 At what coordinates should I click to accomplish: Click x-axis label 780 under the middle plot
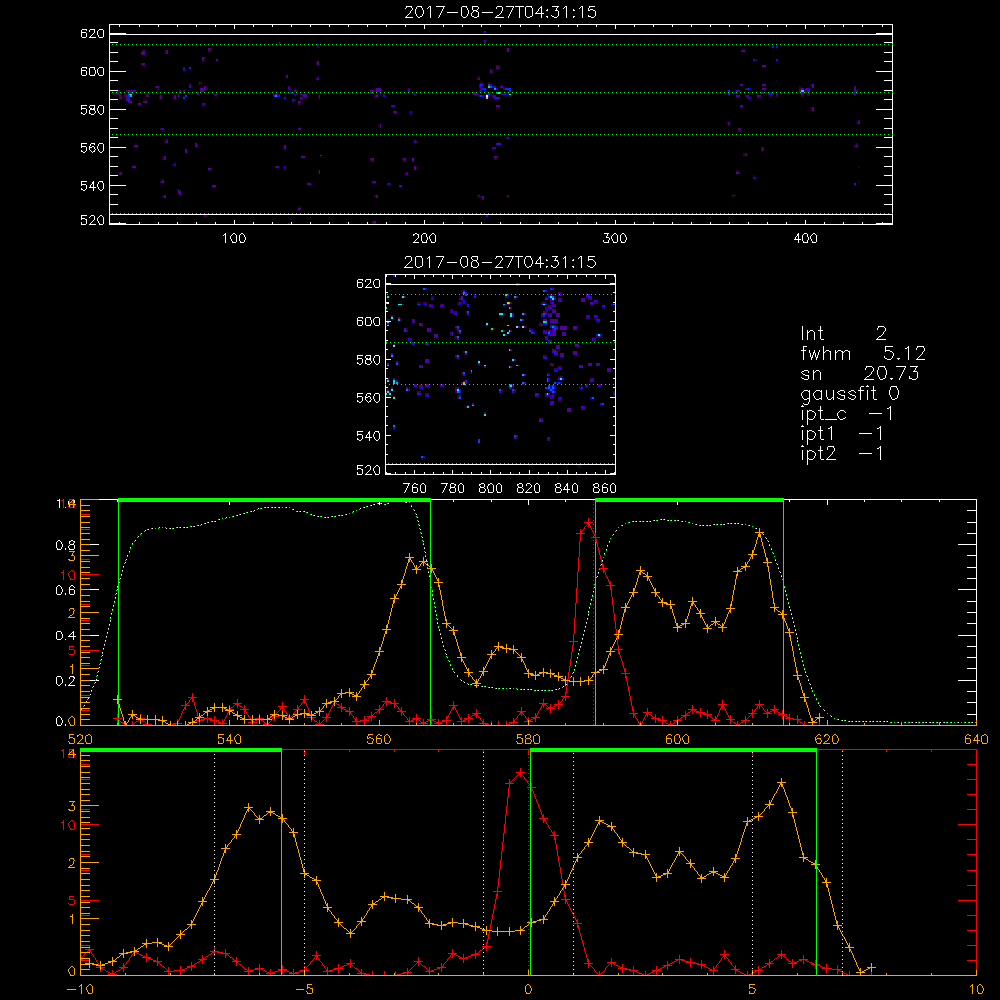(453, 489)
